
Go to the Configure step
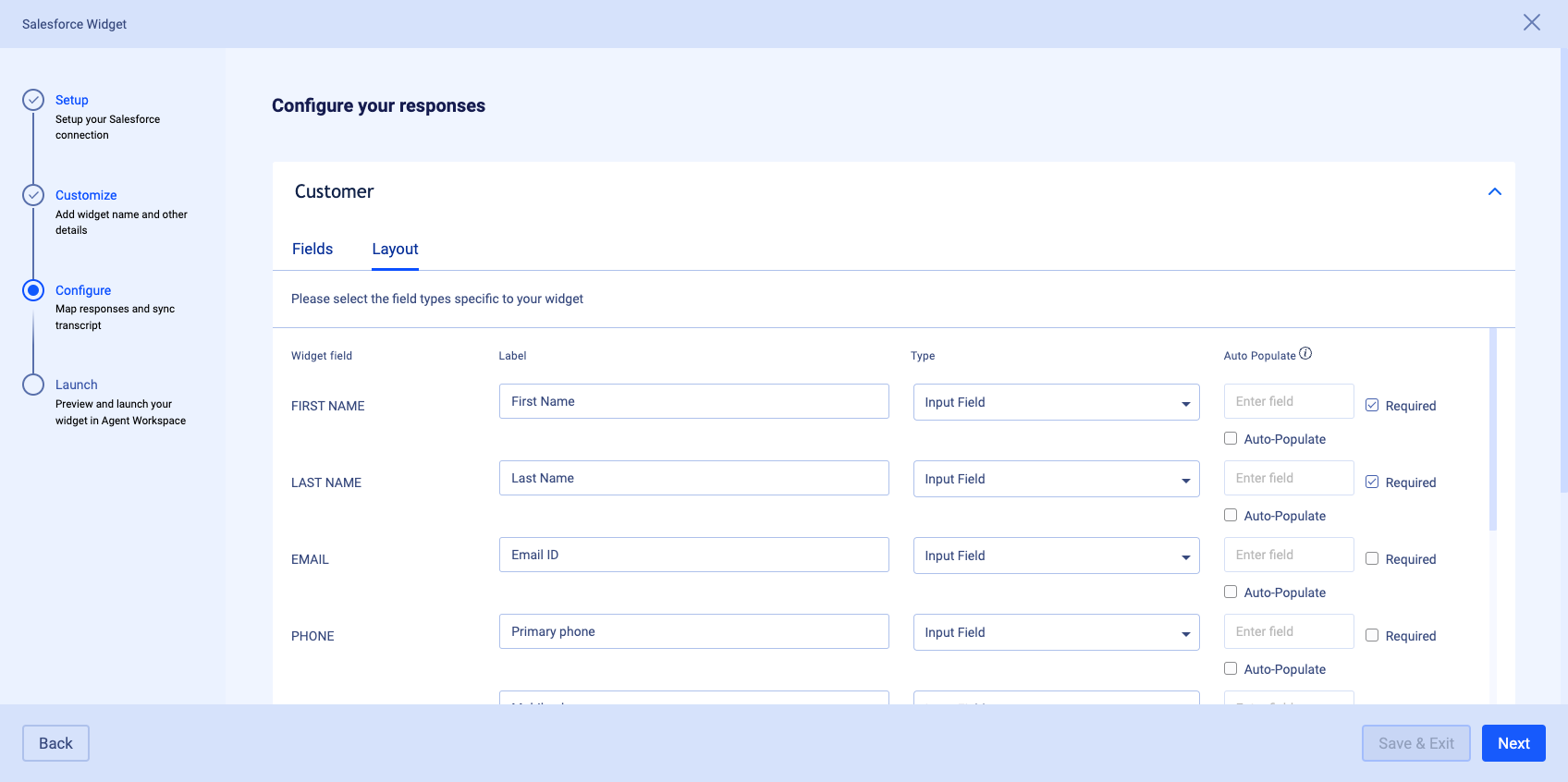[83, 290]
